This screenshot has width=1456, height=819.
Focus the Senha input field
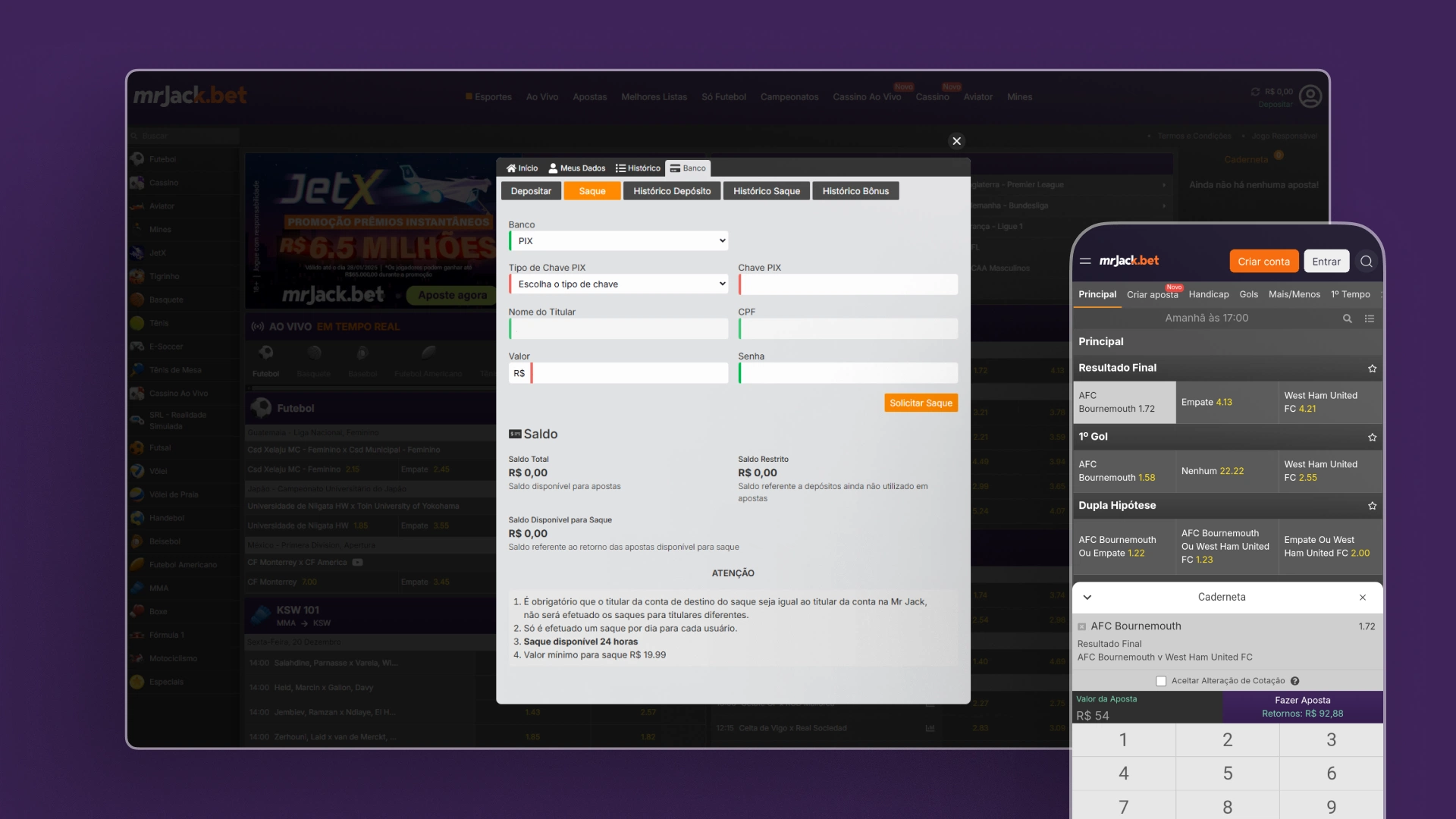pos(848,373)
